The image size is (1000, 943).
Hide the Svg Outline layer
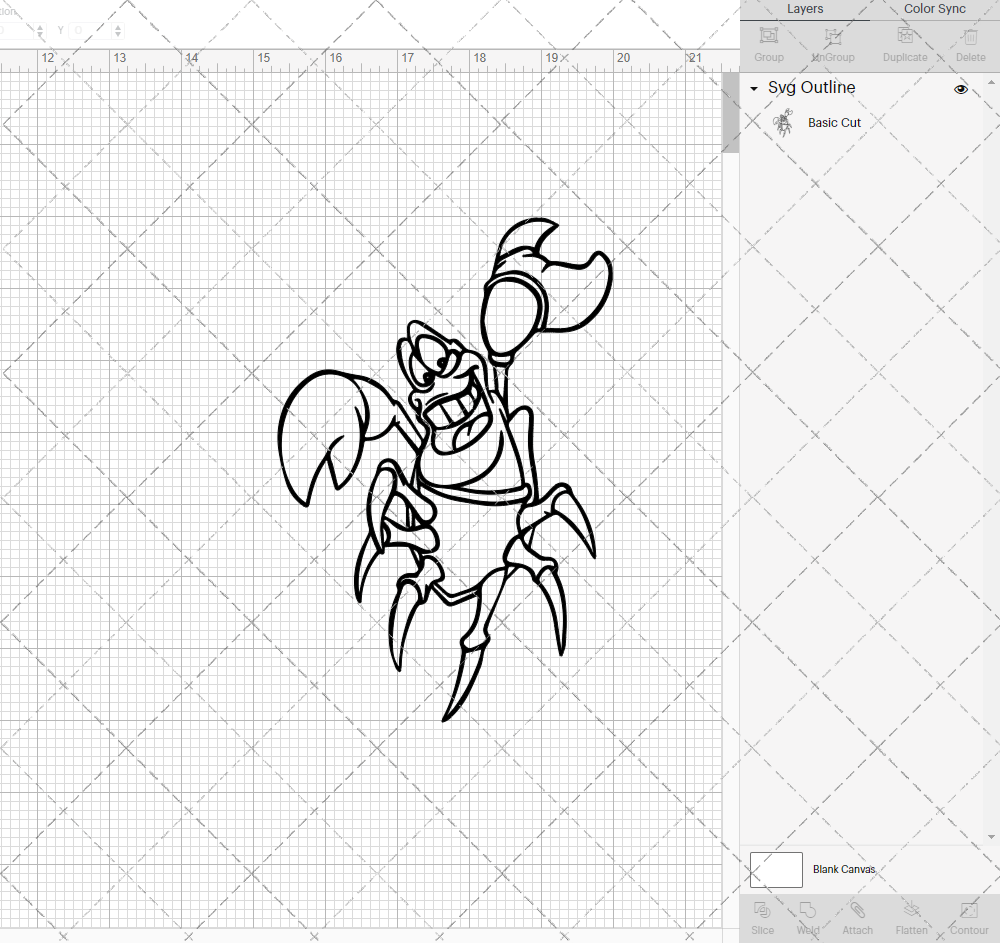tap(960, 89)
